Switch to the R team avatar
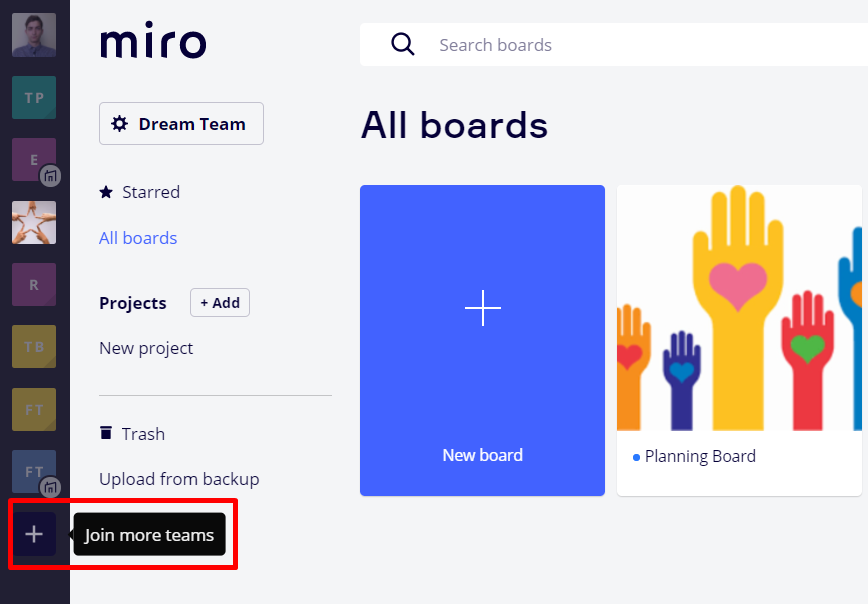This screenshot has height=604, width=868. [34, 285]
